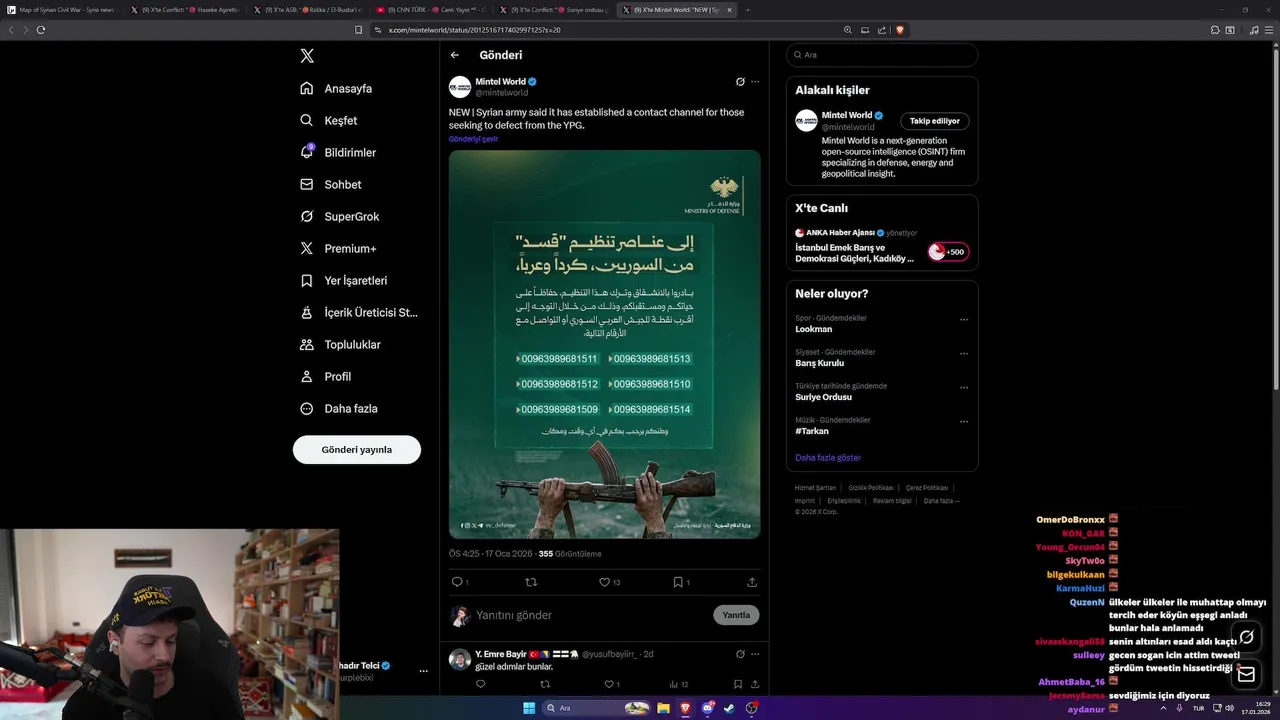Open options for Suriye Ordusu trend

(964, 388)
